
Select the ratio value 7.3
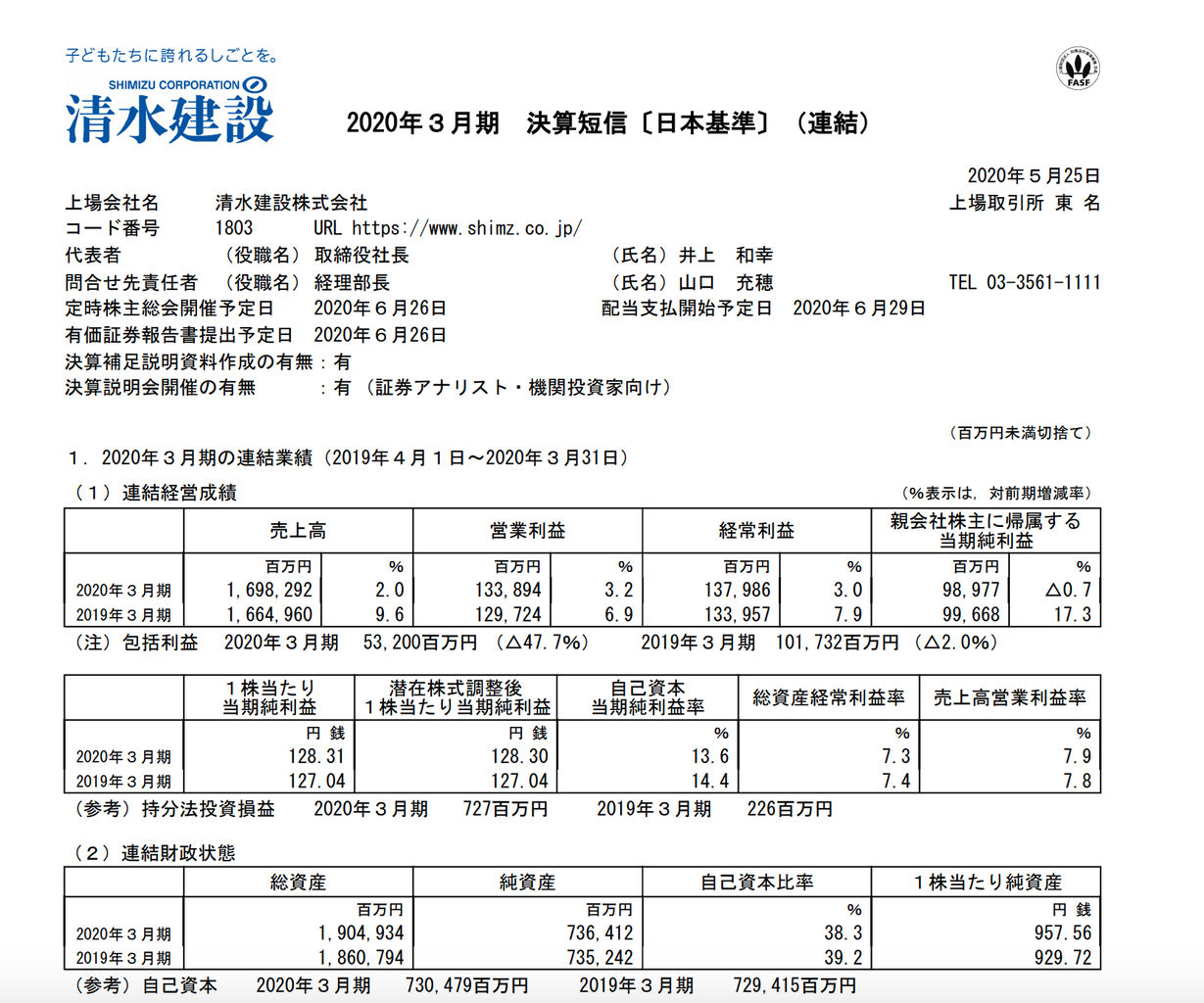pyautogui.click(x=896, y=756)
